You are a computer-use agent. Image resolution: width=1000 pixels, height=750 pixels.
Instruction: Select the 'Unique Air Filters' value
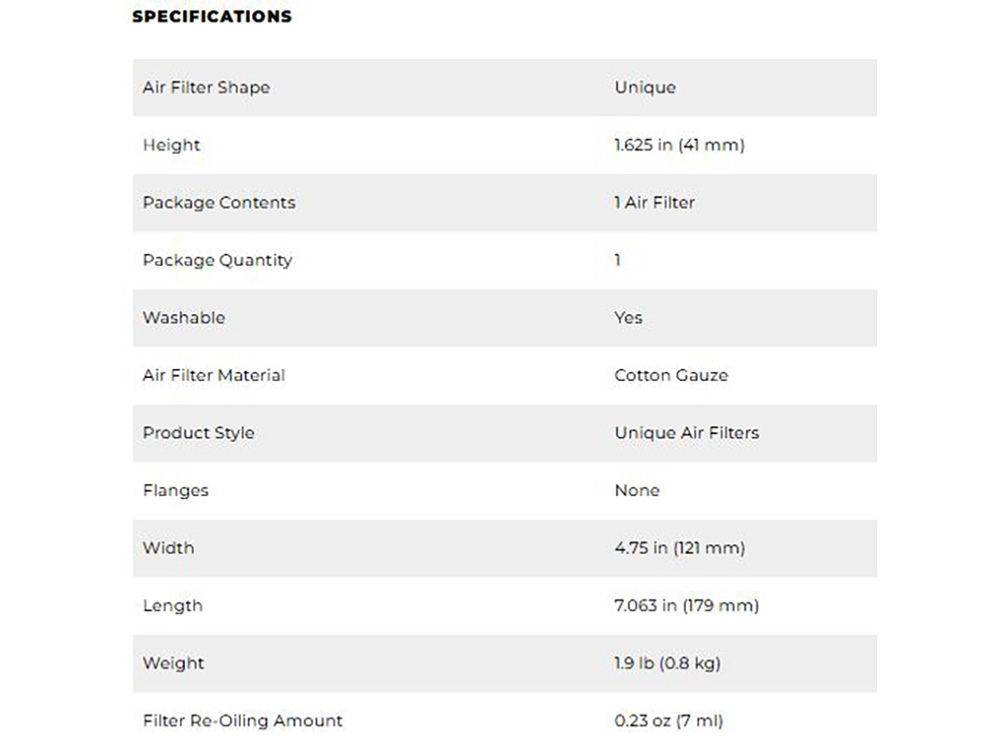click(686, 433)
